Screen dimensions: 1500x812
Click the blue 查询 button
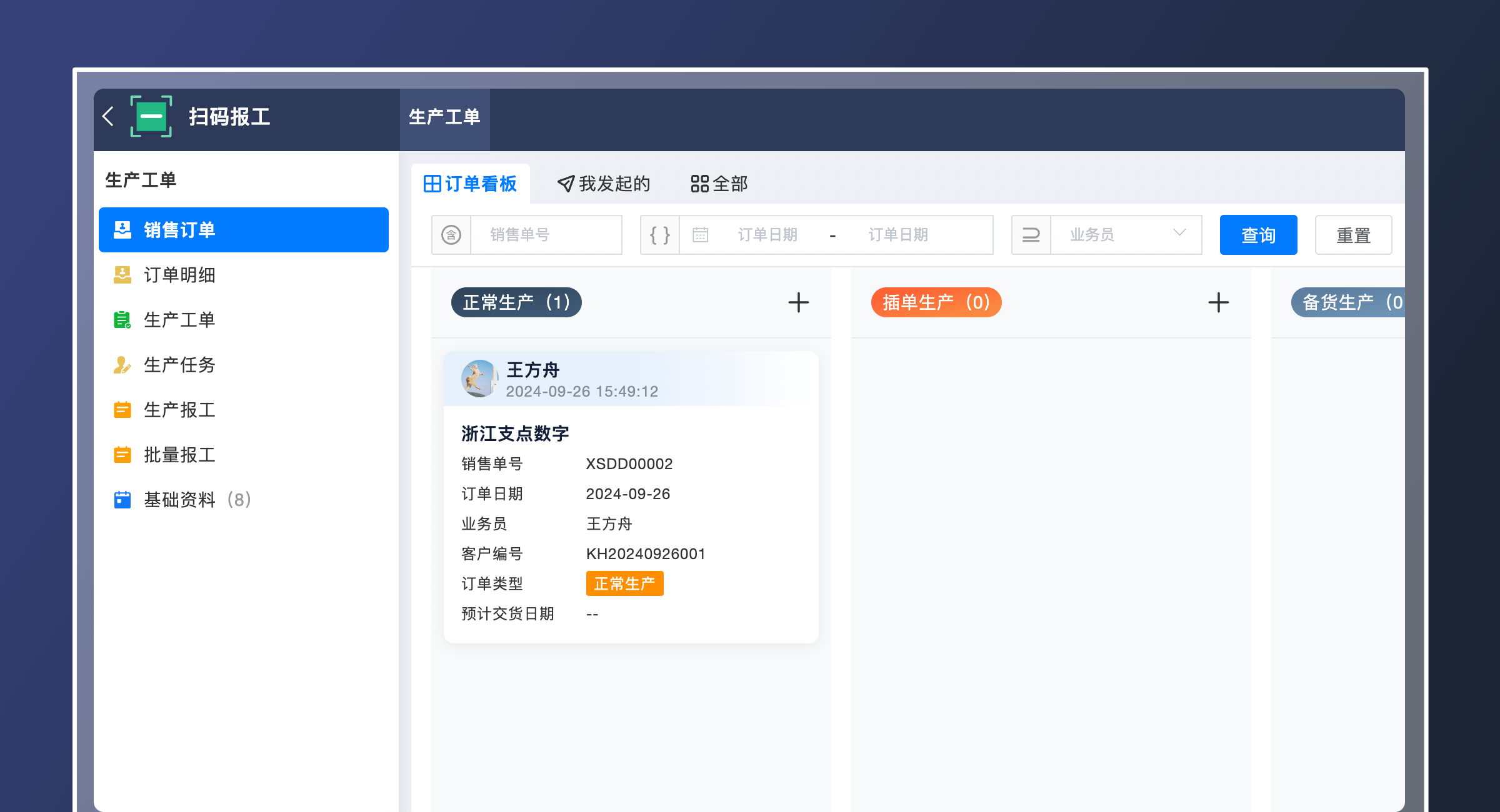point(1258,235)
